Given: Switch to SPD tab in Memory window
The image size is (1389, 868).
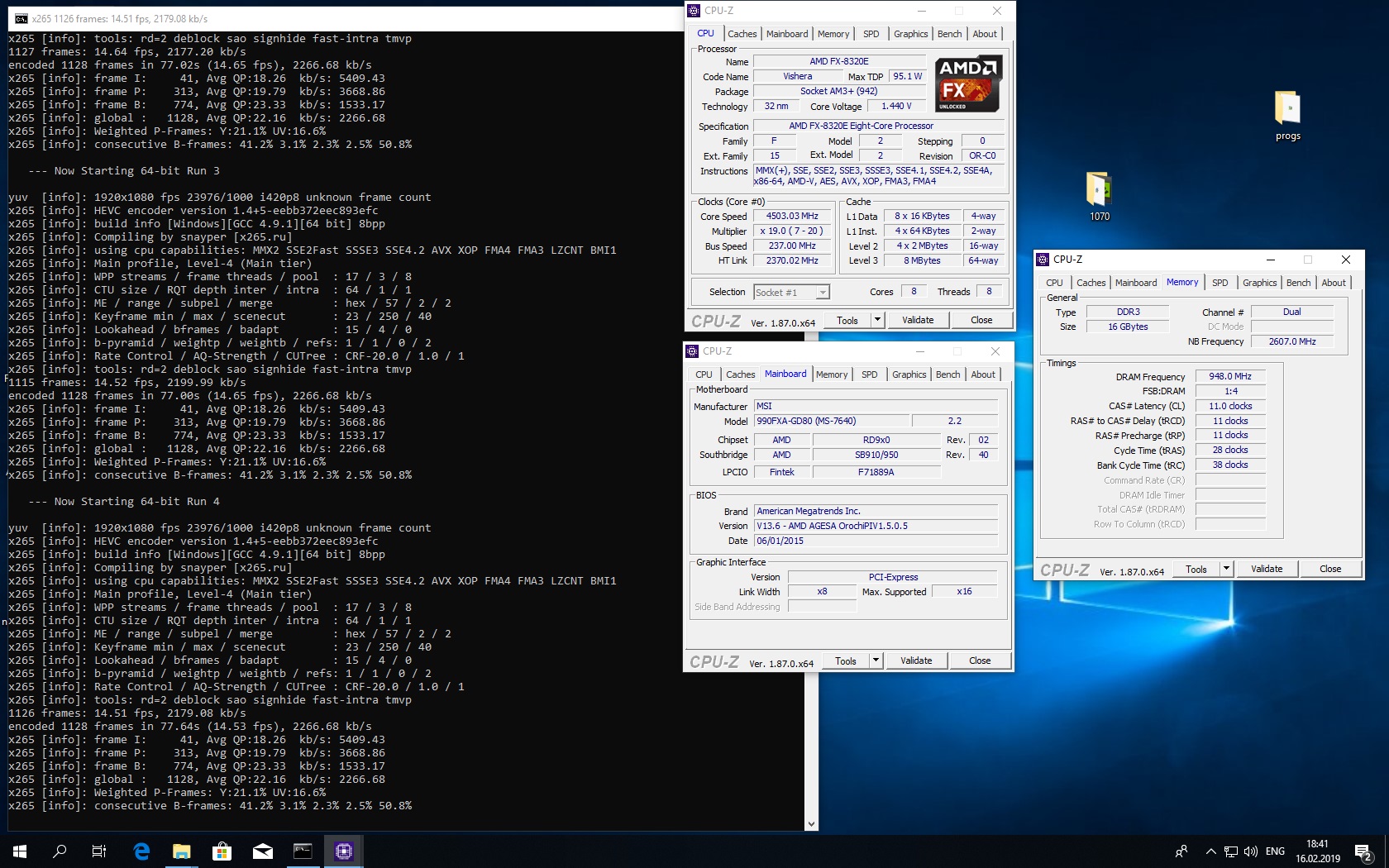Looking at the screenshot, I should (x=1220, y=283).
